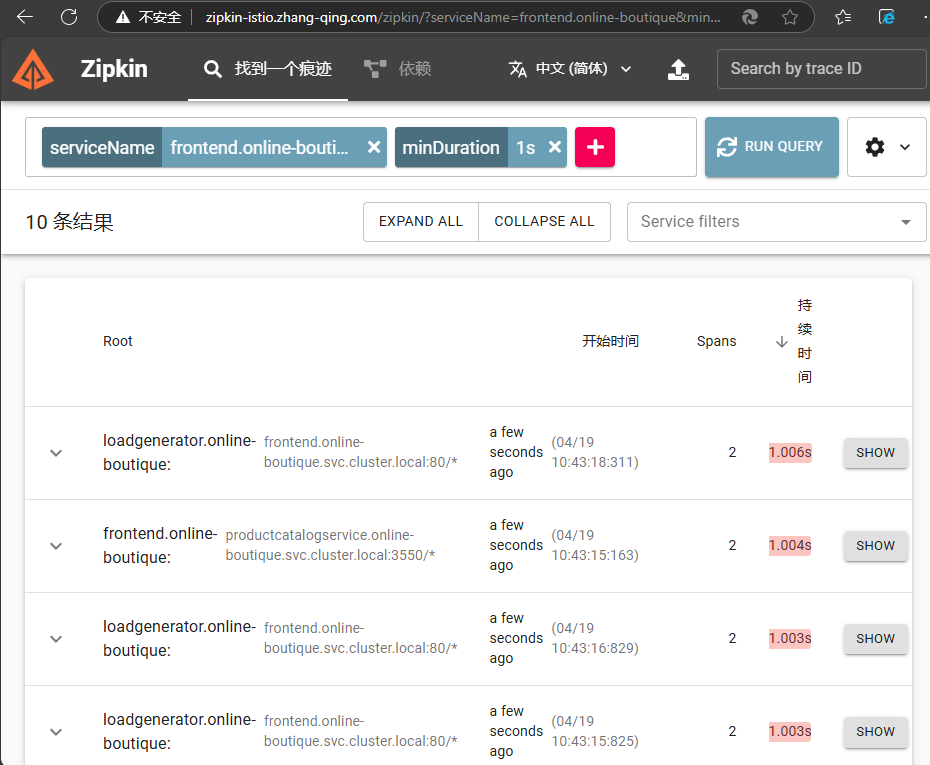Click the Internet Explorer mode icon
930x765 pixels.
pyautogui.click(x=887, y=17)
